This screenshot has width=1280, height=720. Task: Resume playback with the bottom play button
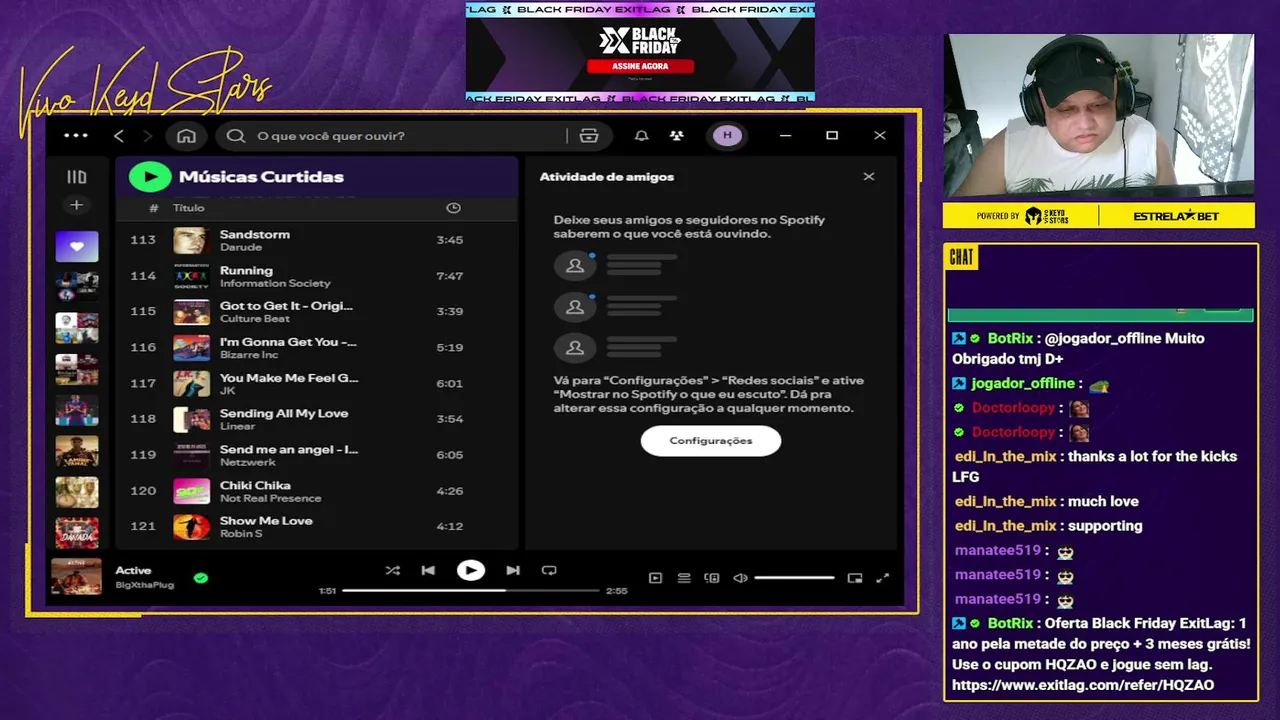click(470, 570)
